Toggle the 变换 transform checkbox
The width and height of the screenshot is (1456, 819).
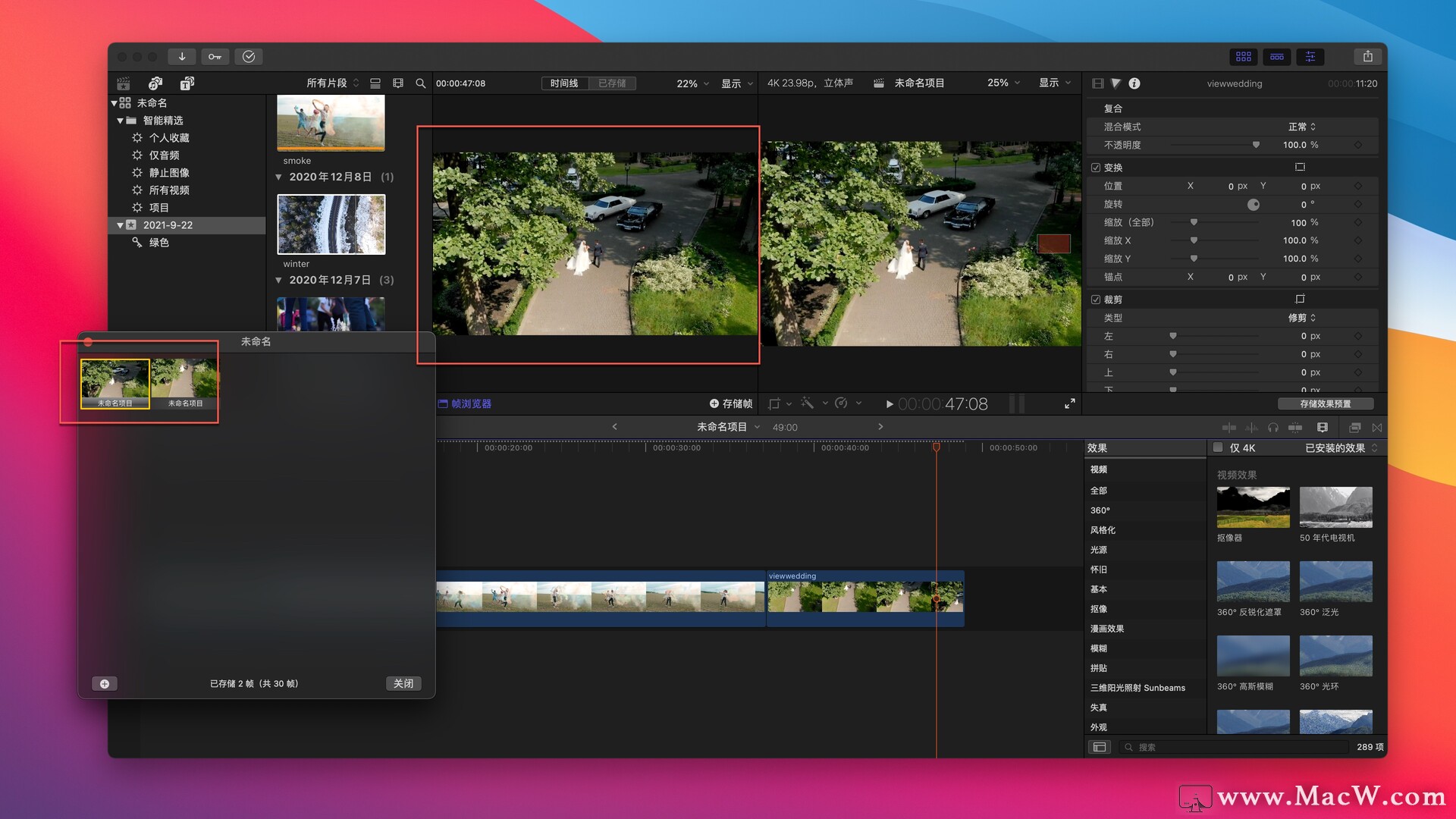(x=1096, y=168)
